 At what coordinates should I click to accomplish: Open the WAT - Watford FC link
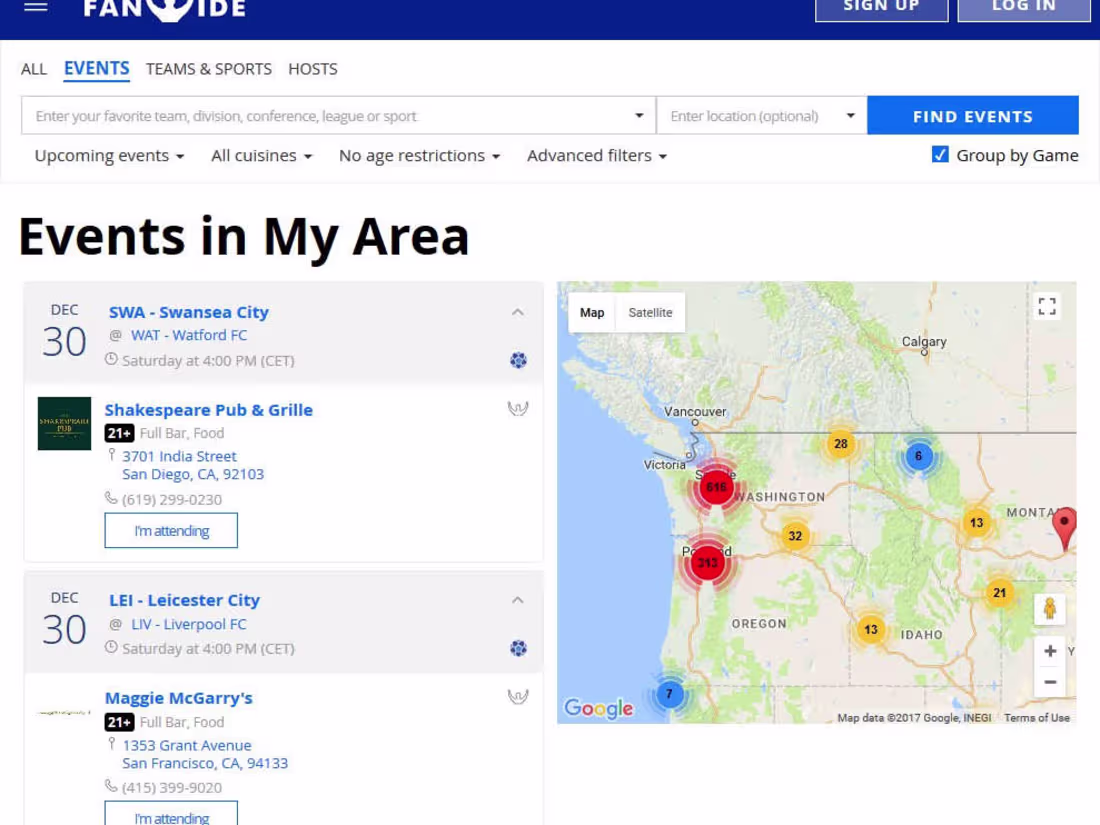click(x=189, y=335)
